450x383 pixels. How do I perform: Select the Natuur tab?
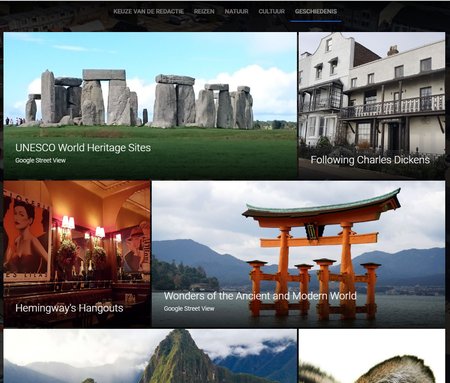tap(236, 11)
